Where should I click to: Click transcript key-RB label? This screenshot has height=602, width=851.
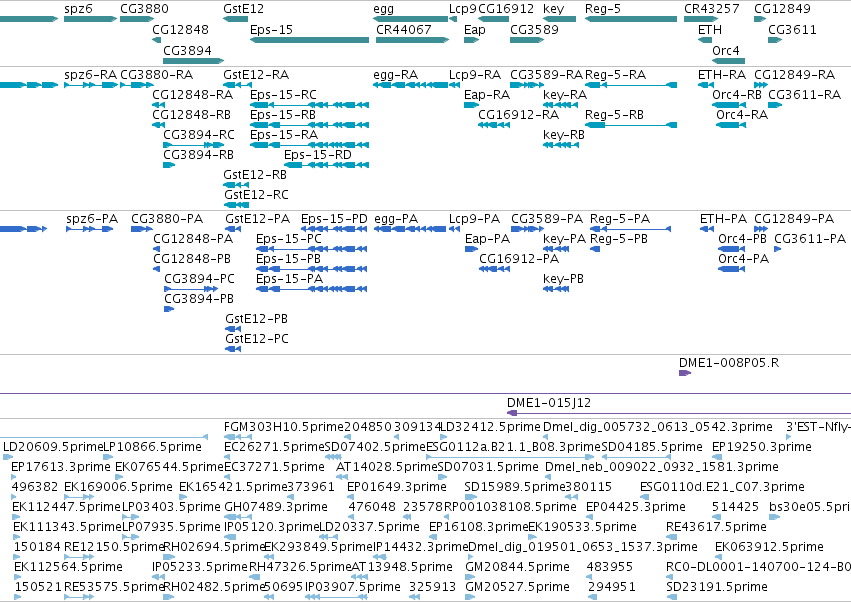pyautogui.click(x=564, y=135)
